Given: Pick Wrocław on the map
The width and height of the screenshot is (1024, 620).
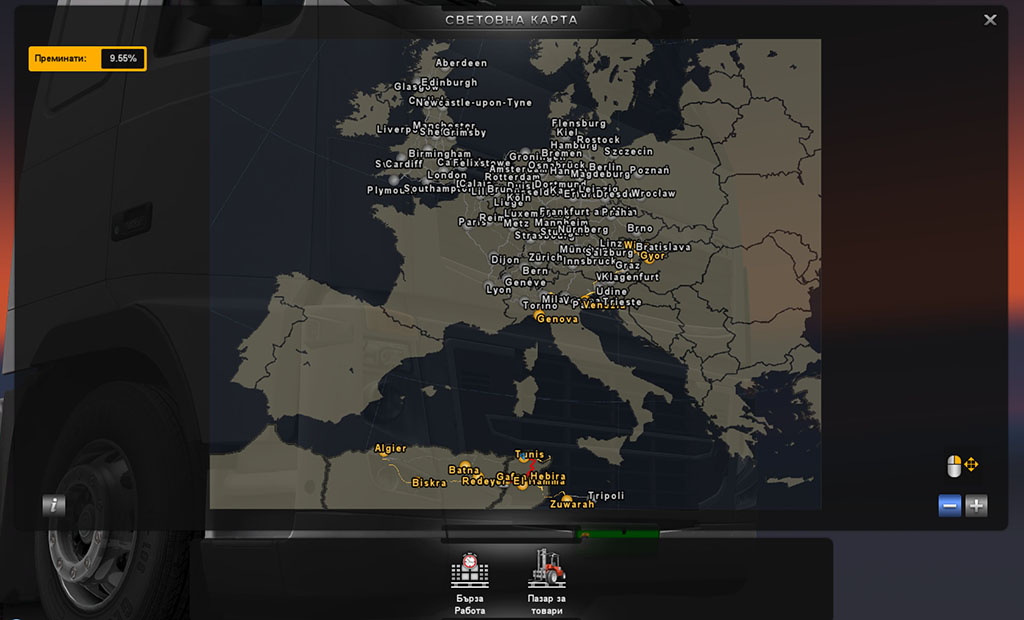Looking at the screenshot, I should (x=653, y=193).
